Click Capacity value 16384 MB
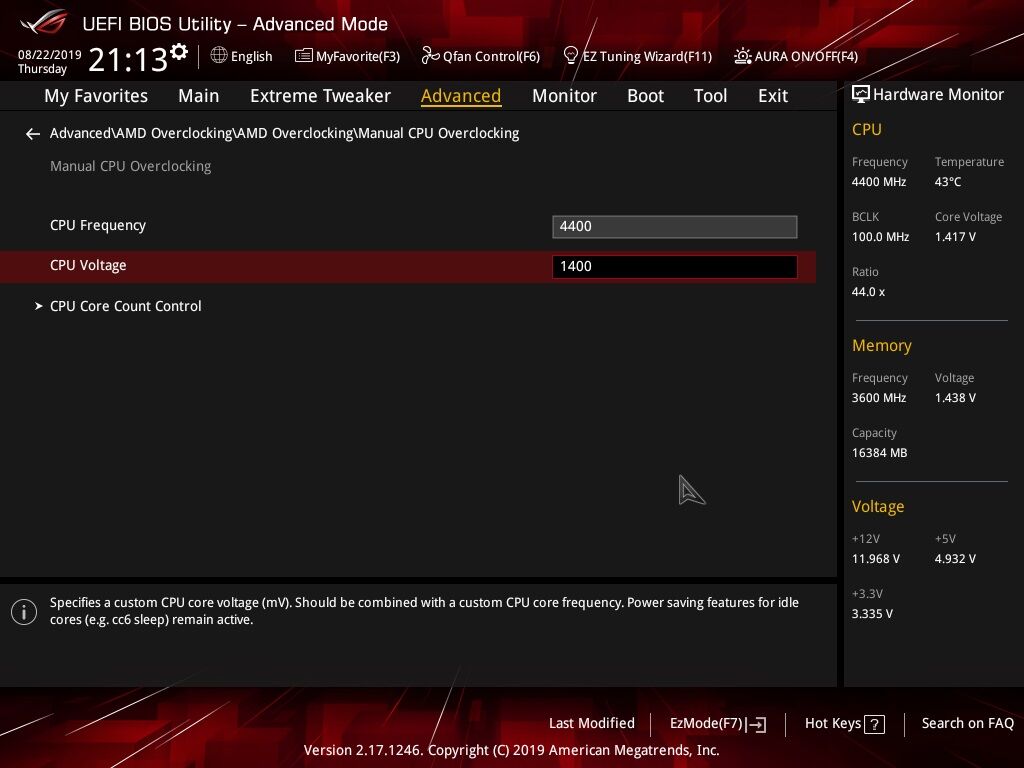This screenshot has height=768, width=1024. (880, 453)
